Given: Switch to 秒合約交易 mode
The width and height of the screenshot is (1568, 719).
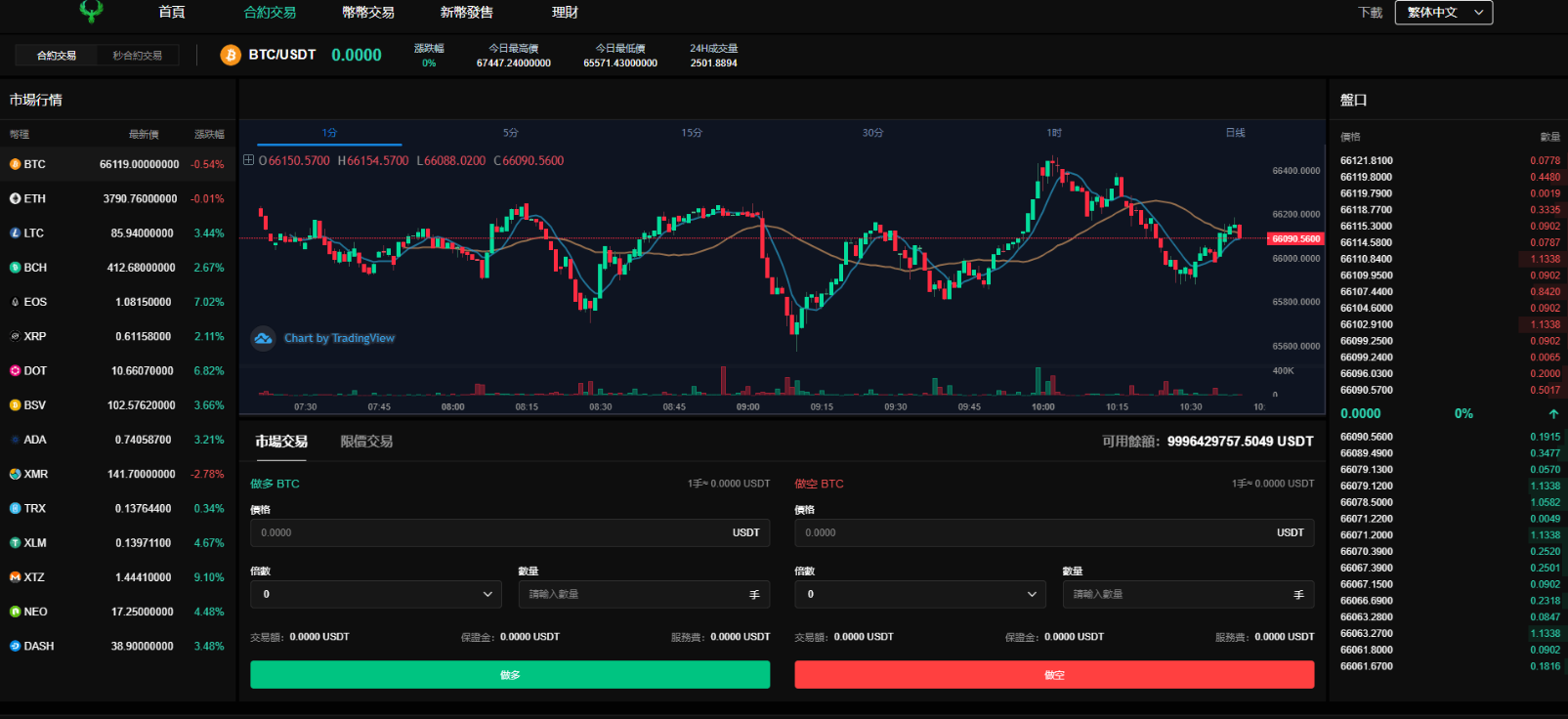Looking at the screenshot, I should pos(137,56).
